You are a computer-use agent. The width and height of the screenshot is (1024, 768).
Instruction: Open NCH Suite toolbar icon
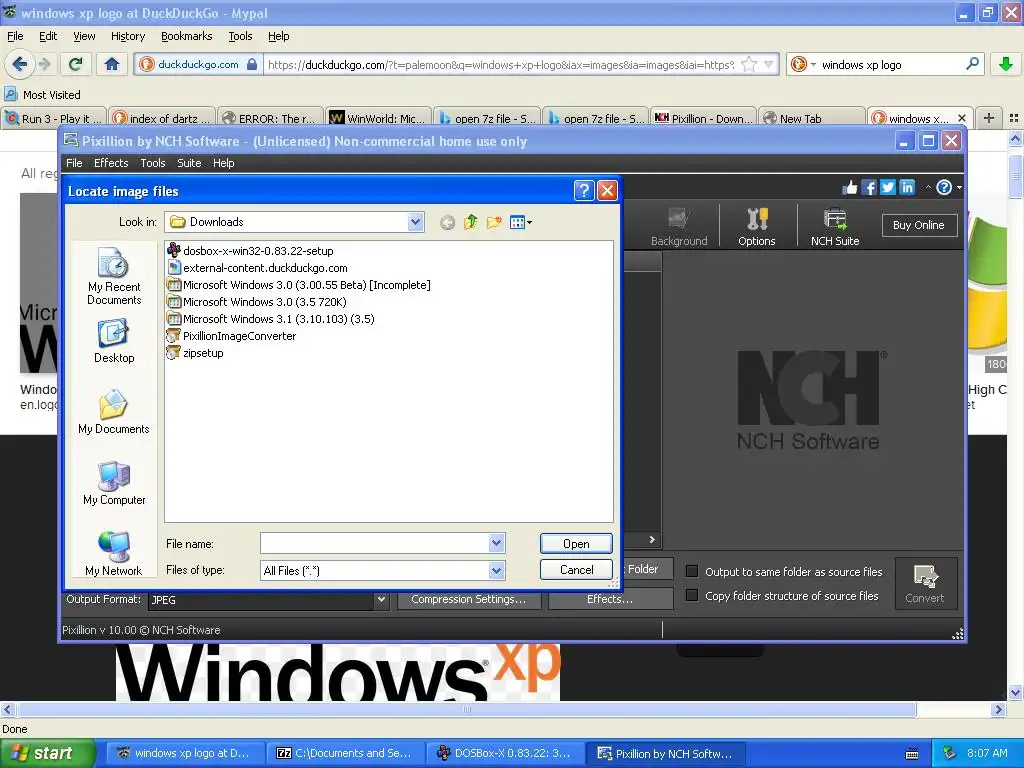coord(835,227)
